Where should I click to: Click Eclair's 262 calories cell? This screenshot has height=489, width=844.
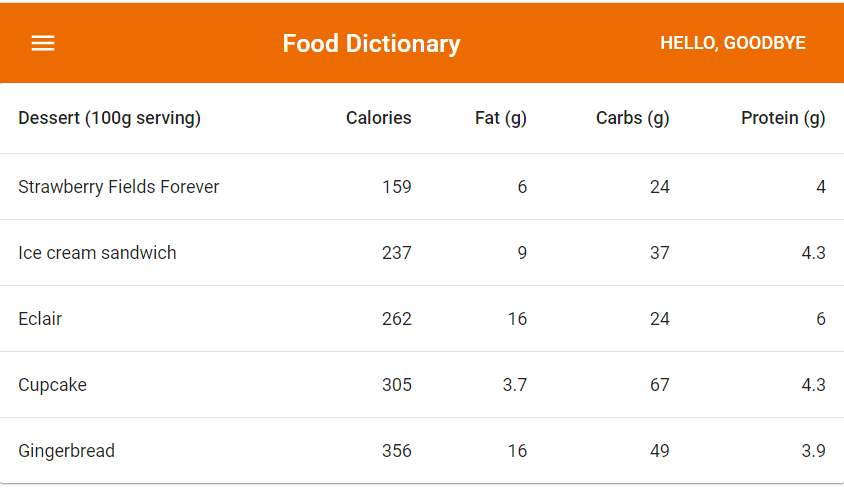(x=397, y=319)
